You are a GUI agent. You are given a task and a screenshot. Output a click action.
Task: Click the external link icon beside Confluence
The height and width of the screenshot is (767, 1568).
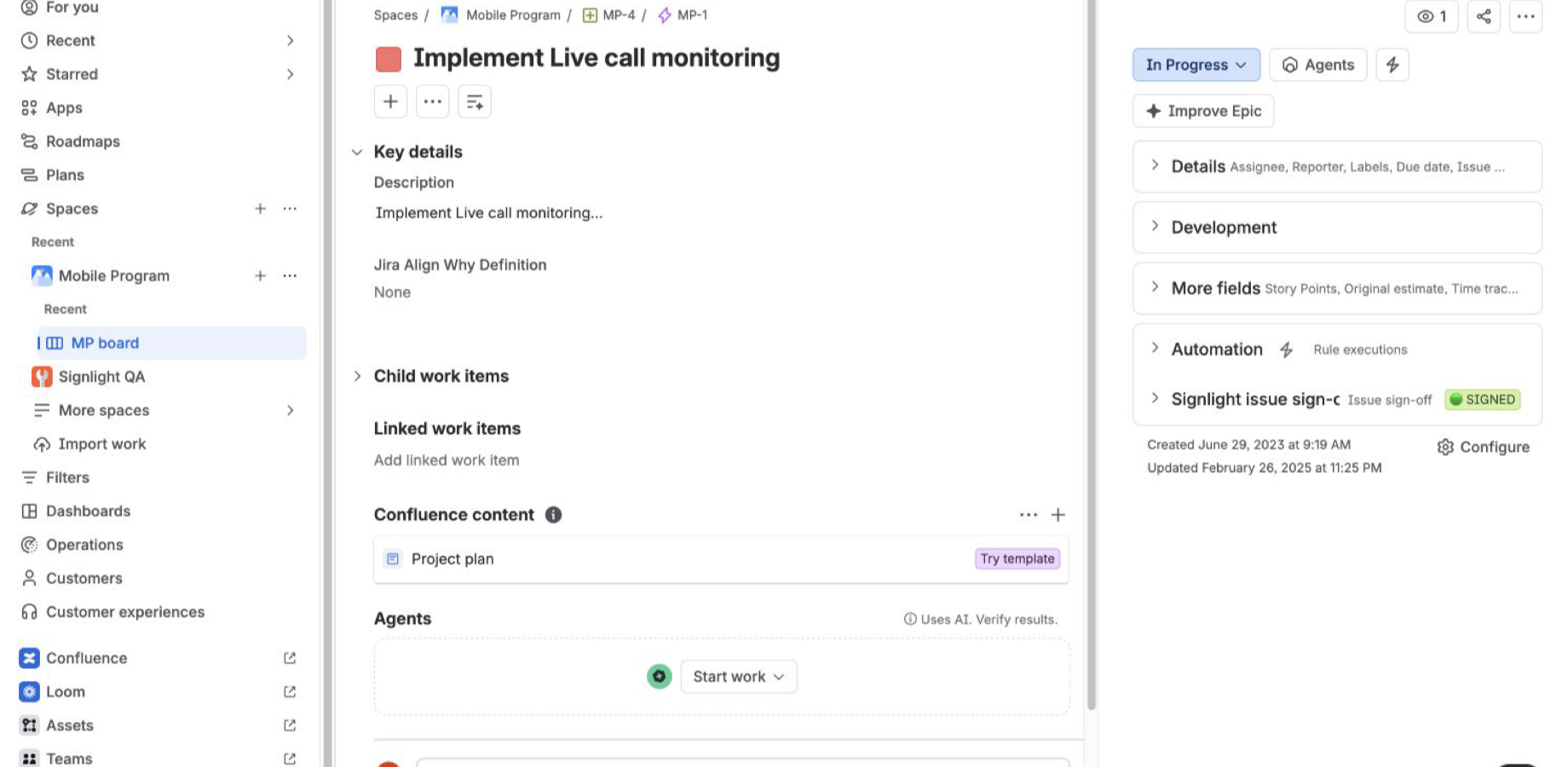pyautogui.click(x=290, y=659)
